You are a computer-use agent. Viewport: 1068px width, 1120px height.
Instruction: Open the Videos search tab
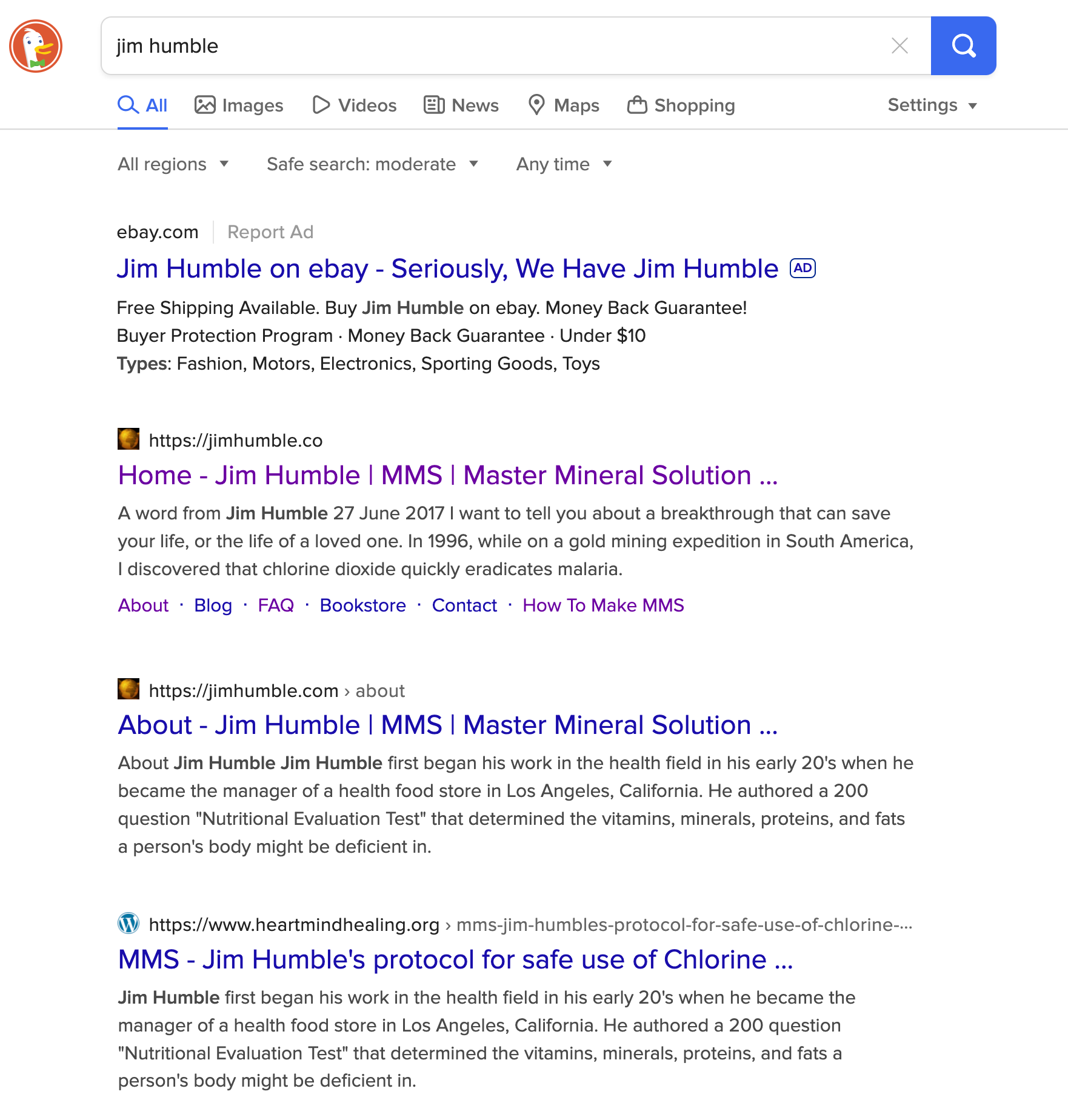(x=355, y=105)
